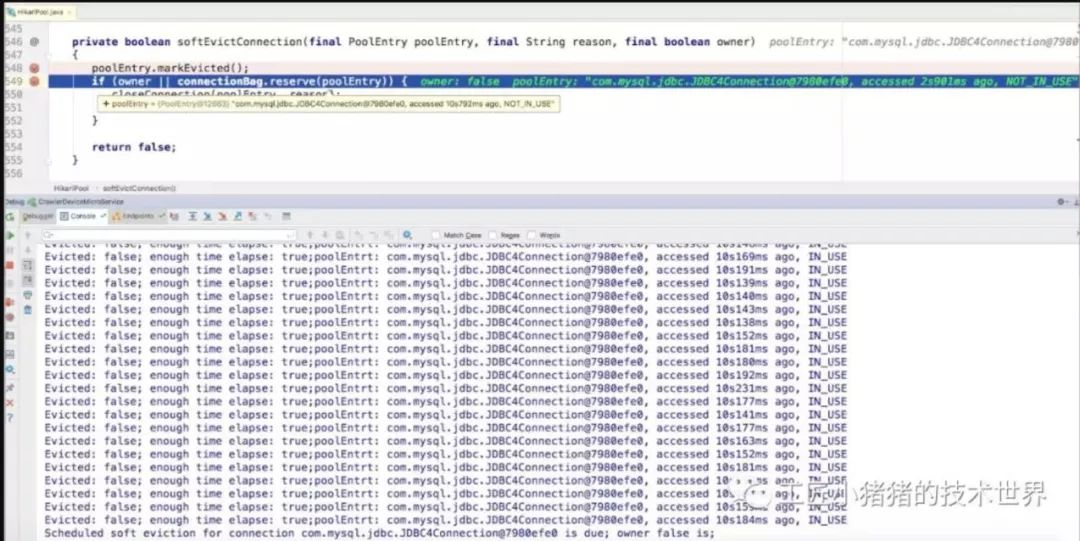Click CrawlerDeviceMicroService debug session label

click(x=81, y=201)
